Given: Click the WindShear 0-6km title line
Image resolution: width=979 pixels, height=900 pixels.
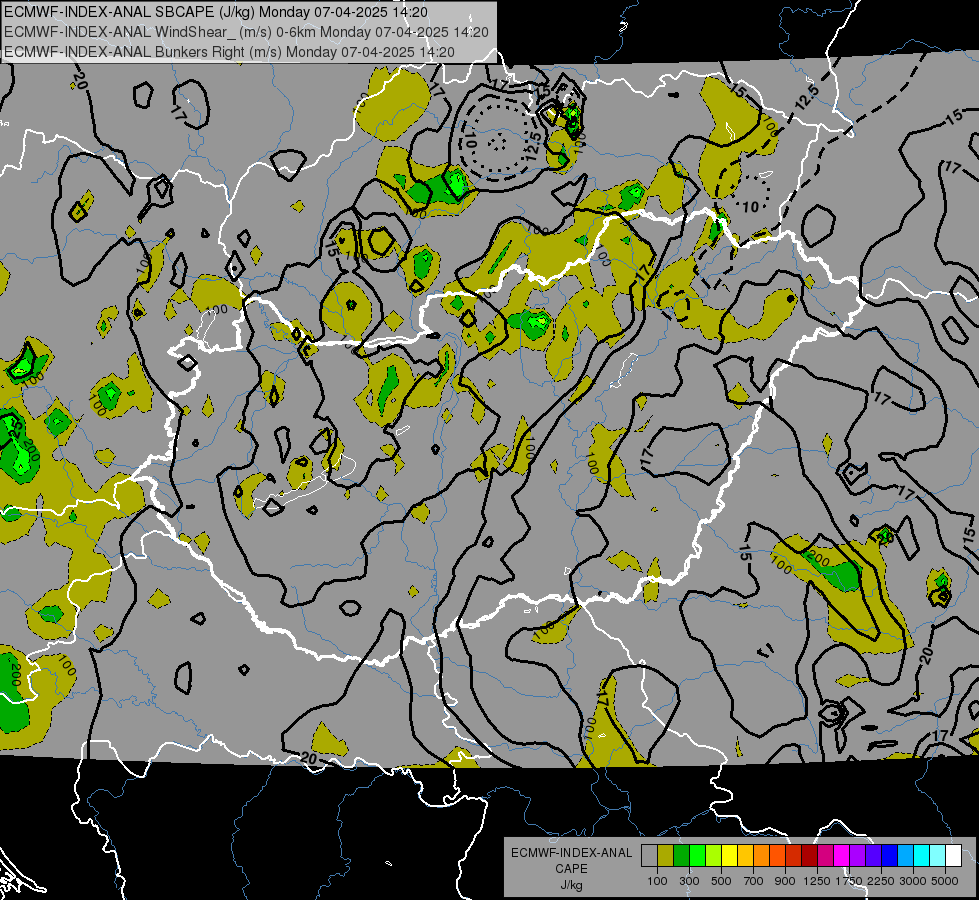Looking at the screenshot, I should pos(246,32).
